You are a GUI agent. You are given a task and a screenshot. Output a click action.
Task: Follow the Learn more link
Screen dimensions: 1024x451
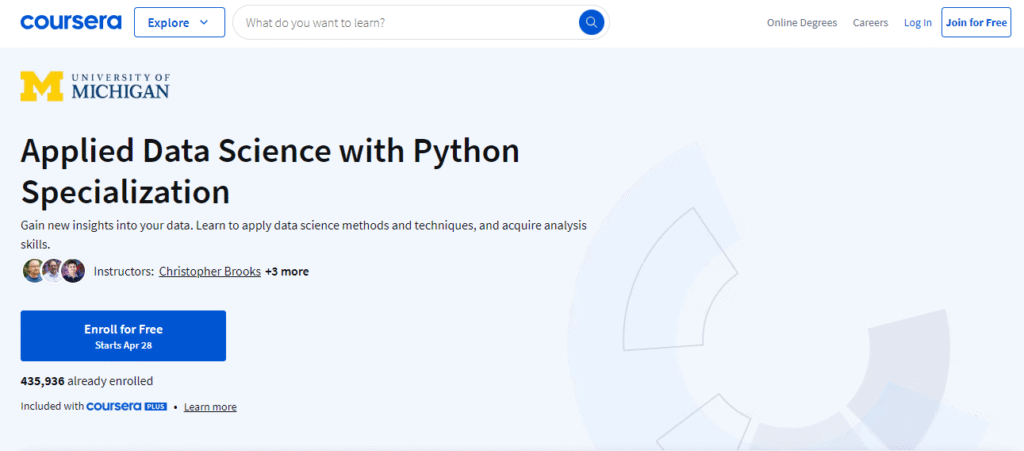point(210,407)
